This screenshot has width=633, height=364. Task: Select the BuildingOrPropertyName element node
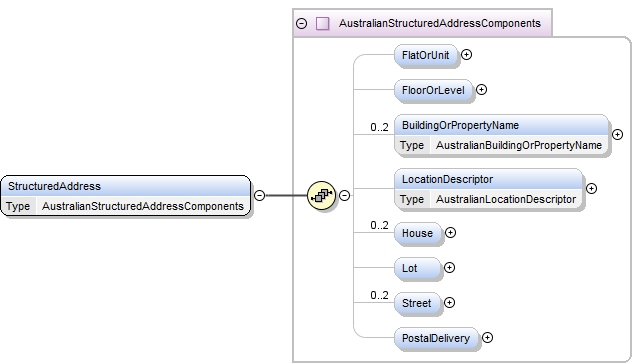[x=501, y=135]
